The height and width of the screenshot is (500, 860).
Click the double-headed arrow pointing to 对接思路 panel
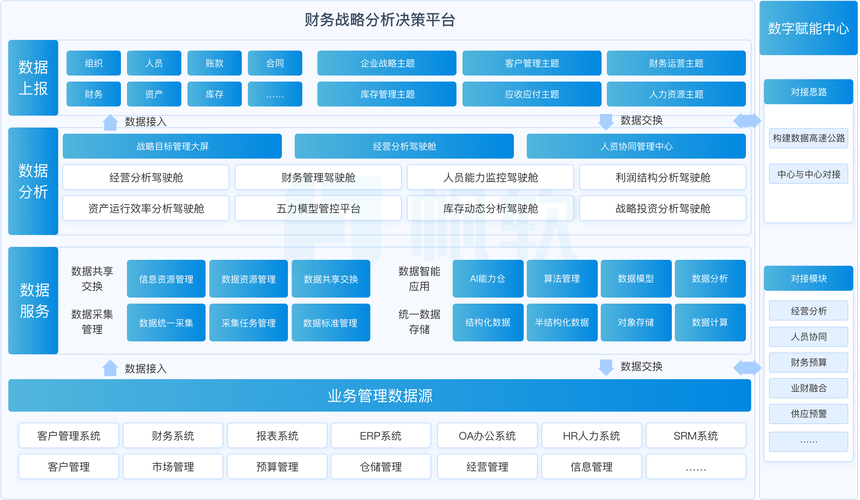747,121
